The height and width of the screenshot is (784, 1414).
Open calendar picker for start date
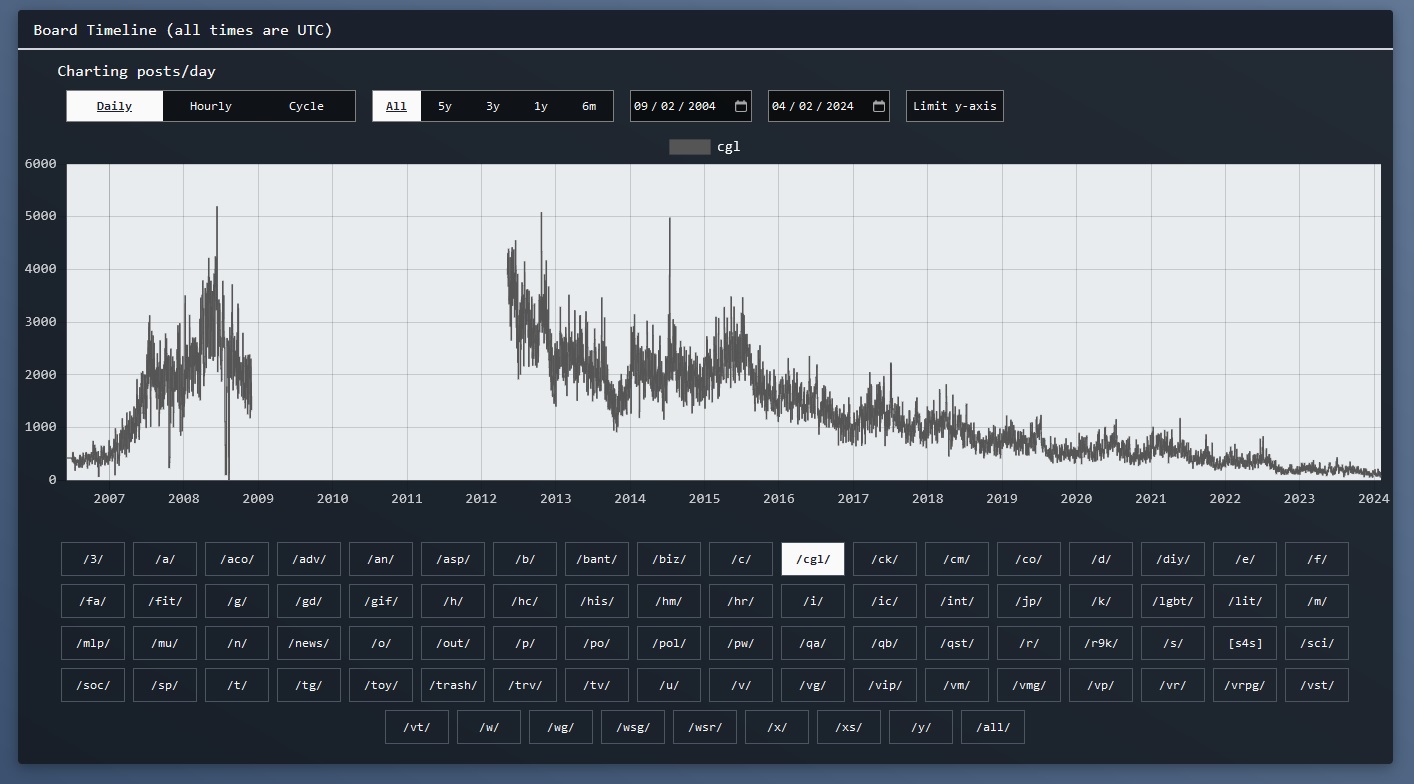(x=741, y=106)
